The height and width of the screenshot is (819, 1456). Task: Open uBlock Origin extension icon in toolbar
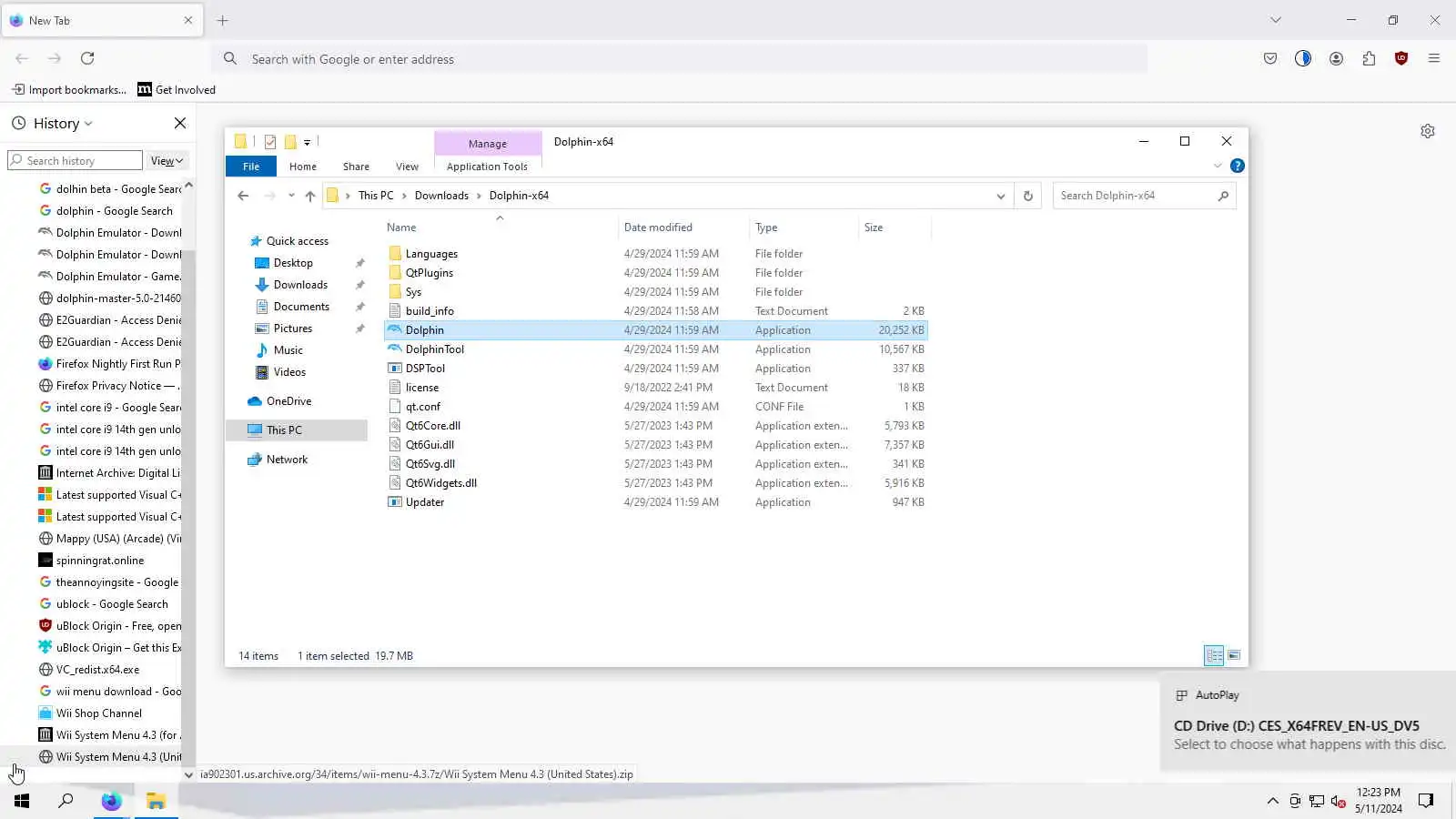click(x=1401, y=58)
